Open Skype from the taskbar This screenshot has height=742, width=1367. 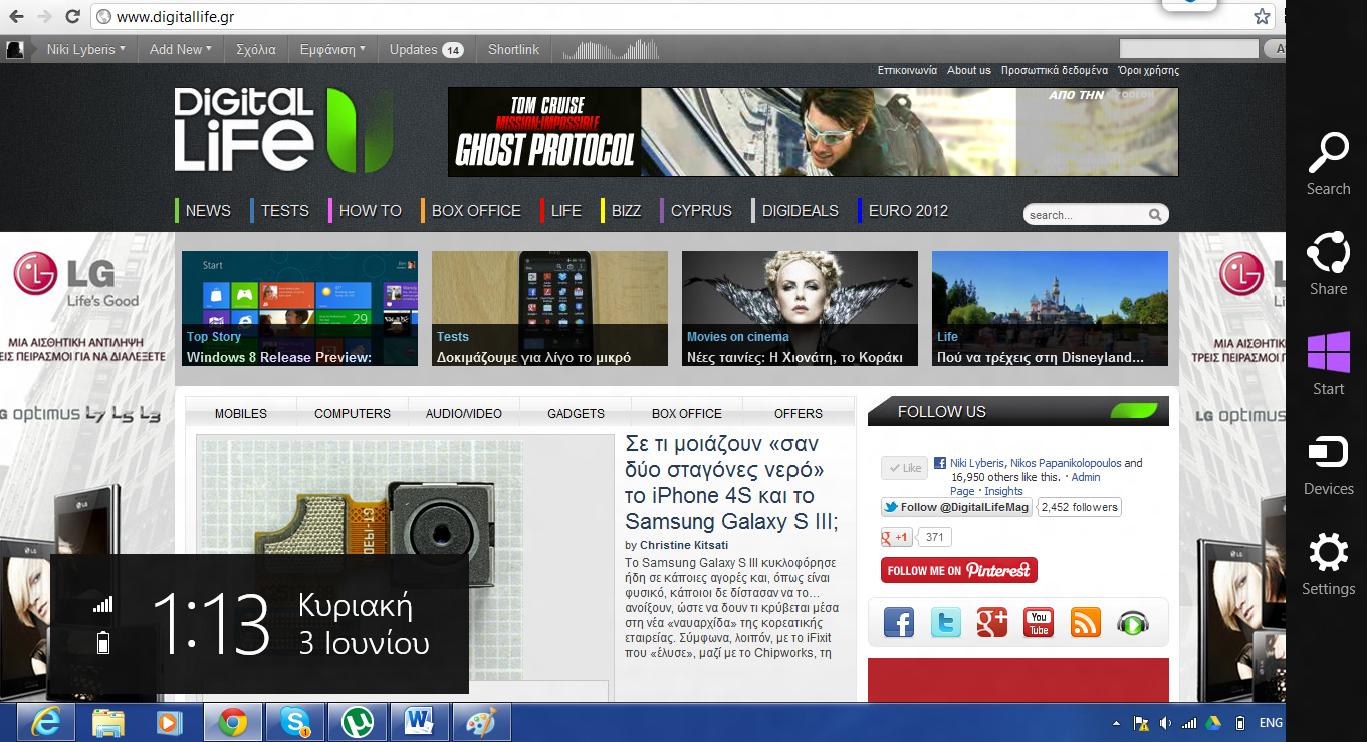[x=295, y=722]
